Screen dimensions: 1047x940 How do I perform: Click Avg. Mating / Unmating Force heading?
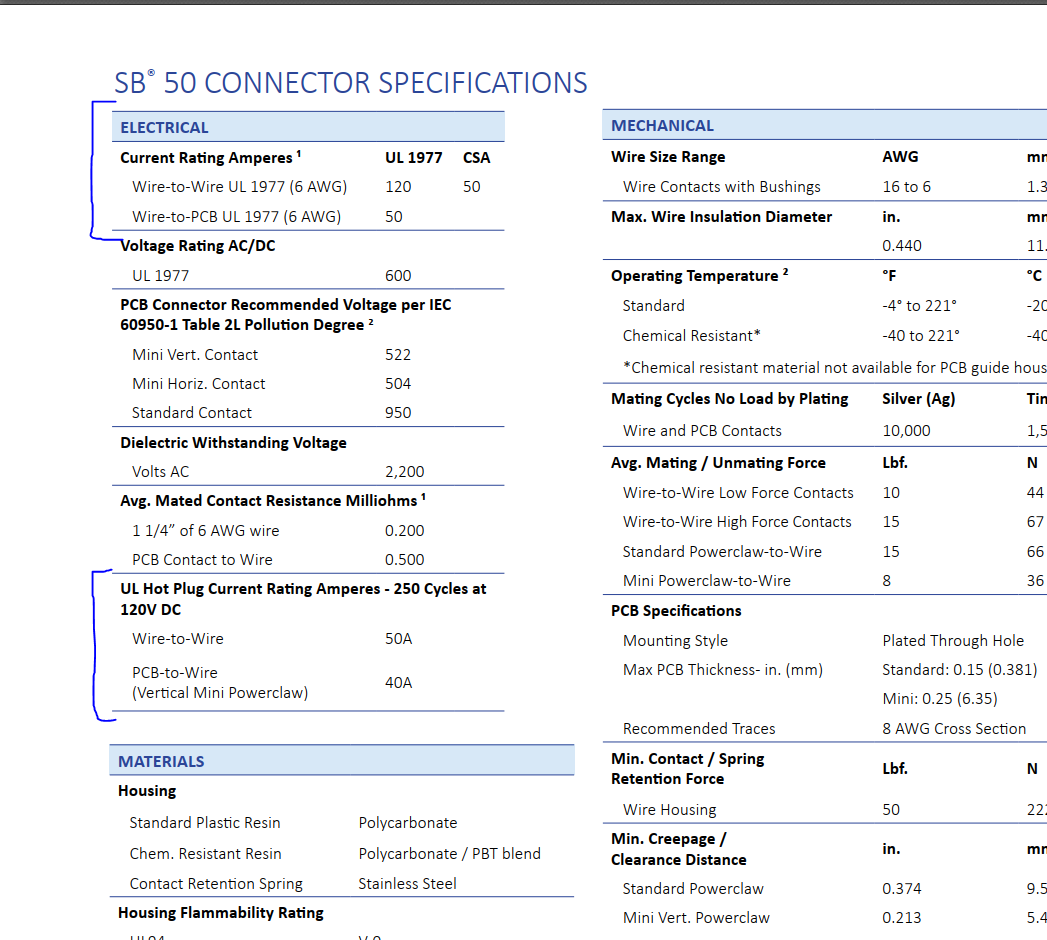(718, 463)
